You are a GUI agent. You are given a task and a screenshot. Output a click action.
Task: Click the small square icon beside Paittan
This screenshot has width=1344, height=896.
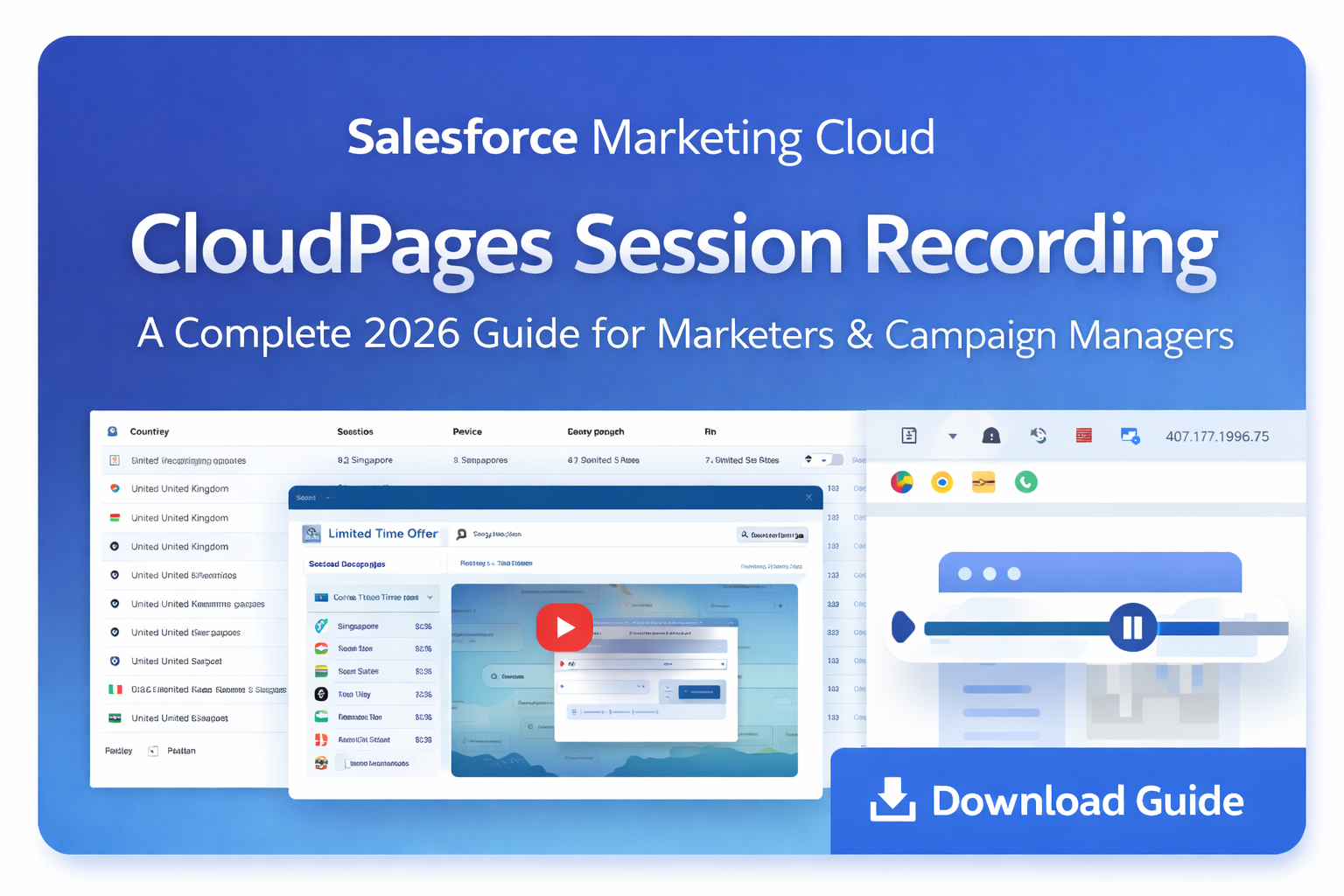pos(153,751)
